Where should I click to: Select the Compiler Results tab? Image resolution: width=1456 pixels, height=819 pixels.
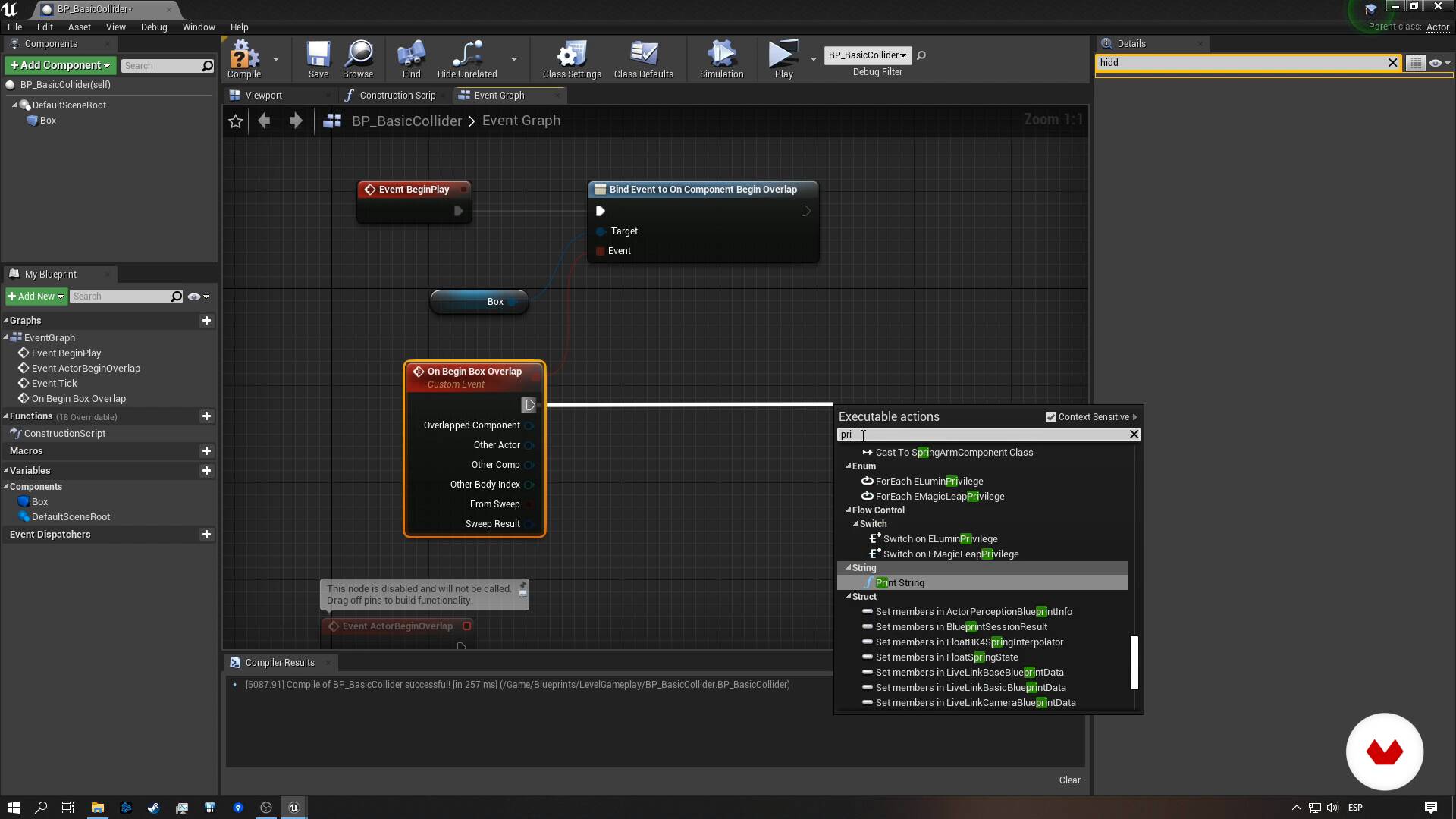click(x=279, y=663)
